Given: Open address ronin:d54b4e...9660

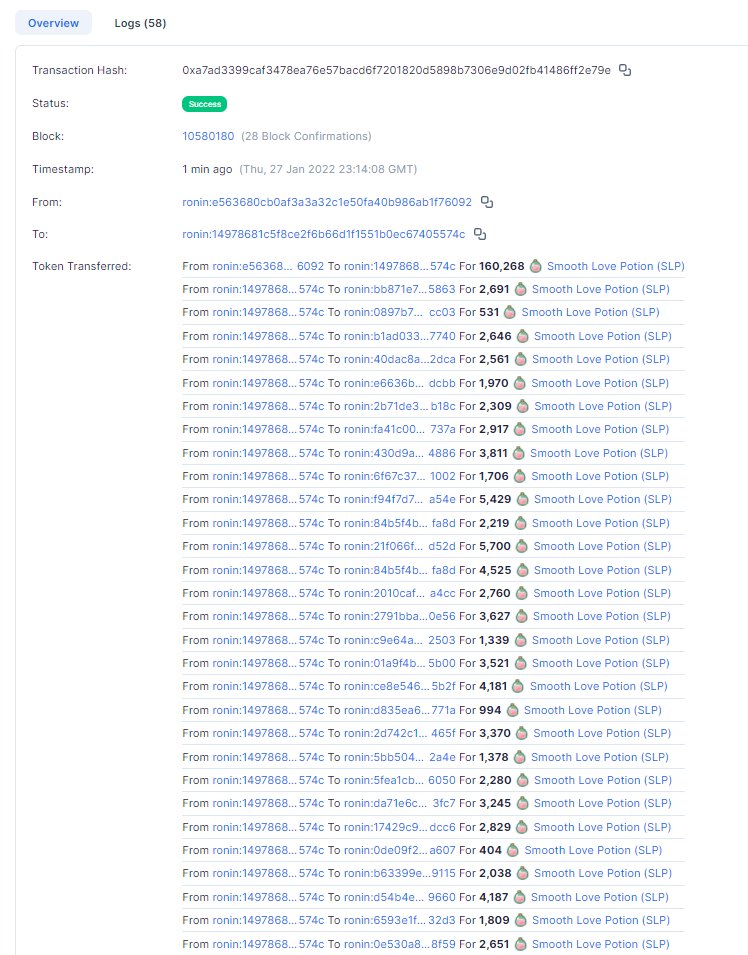Looking at the screenshot, I should coord(400,897).
